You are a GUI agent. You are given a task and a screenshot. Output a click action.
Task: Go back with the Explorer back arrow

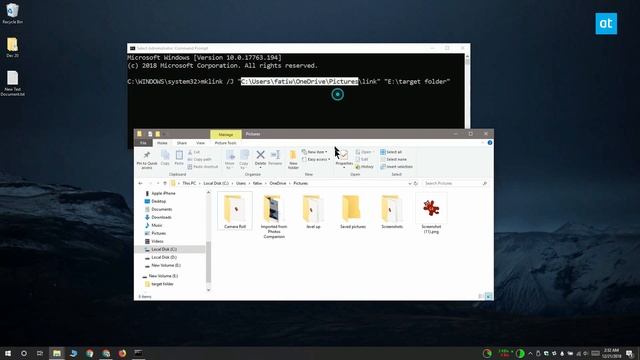140,183
